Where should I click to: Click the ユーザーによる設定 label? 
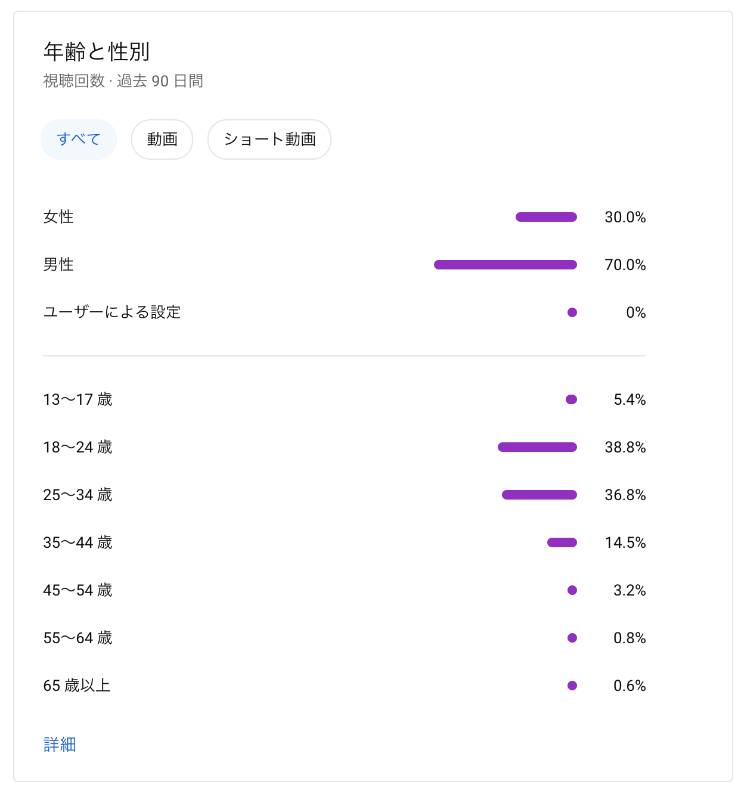click(112, 312)
